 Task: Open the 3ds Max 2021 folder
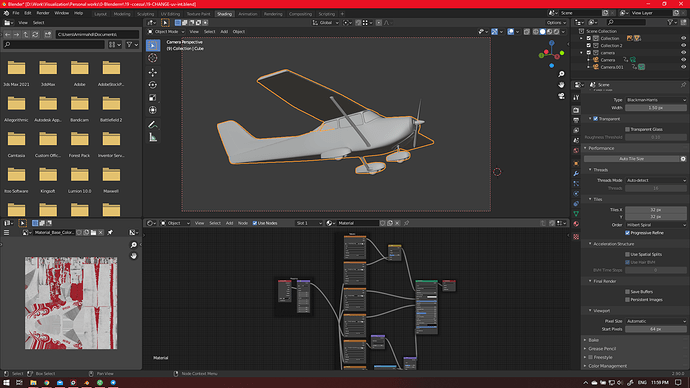pyautogui.click(x=16, y=73)
